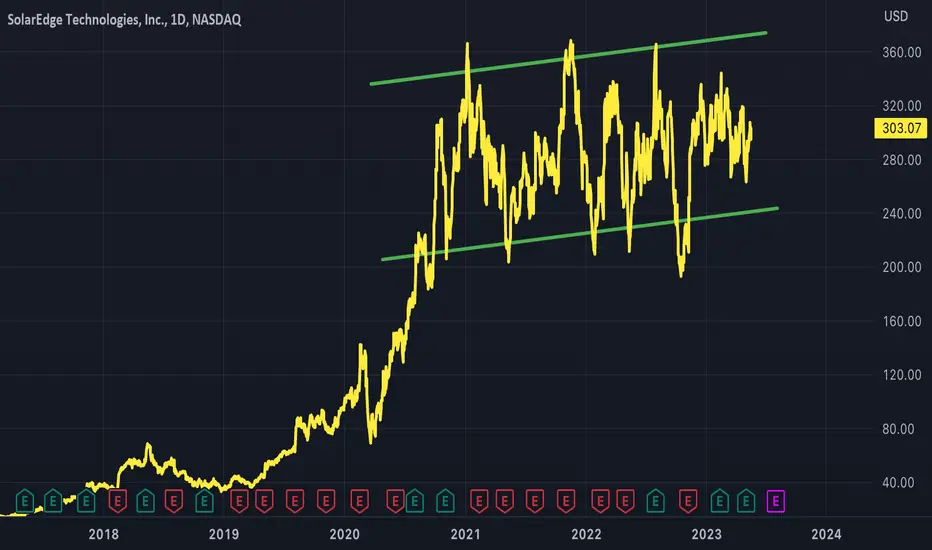The width and height of the screenshot is (932, 550).
Task: Open green E marker just before 2021 label
Action: 445,501
